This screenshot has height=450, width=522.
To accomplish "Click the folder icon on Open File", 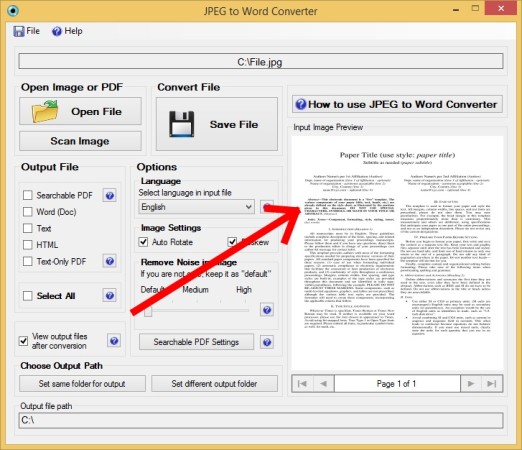I will [x=45, y=111].
